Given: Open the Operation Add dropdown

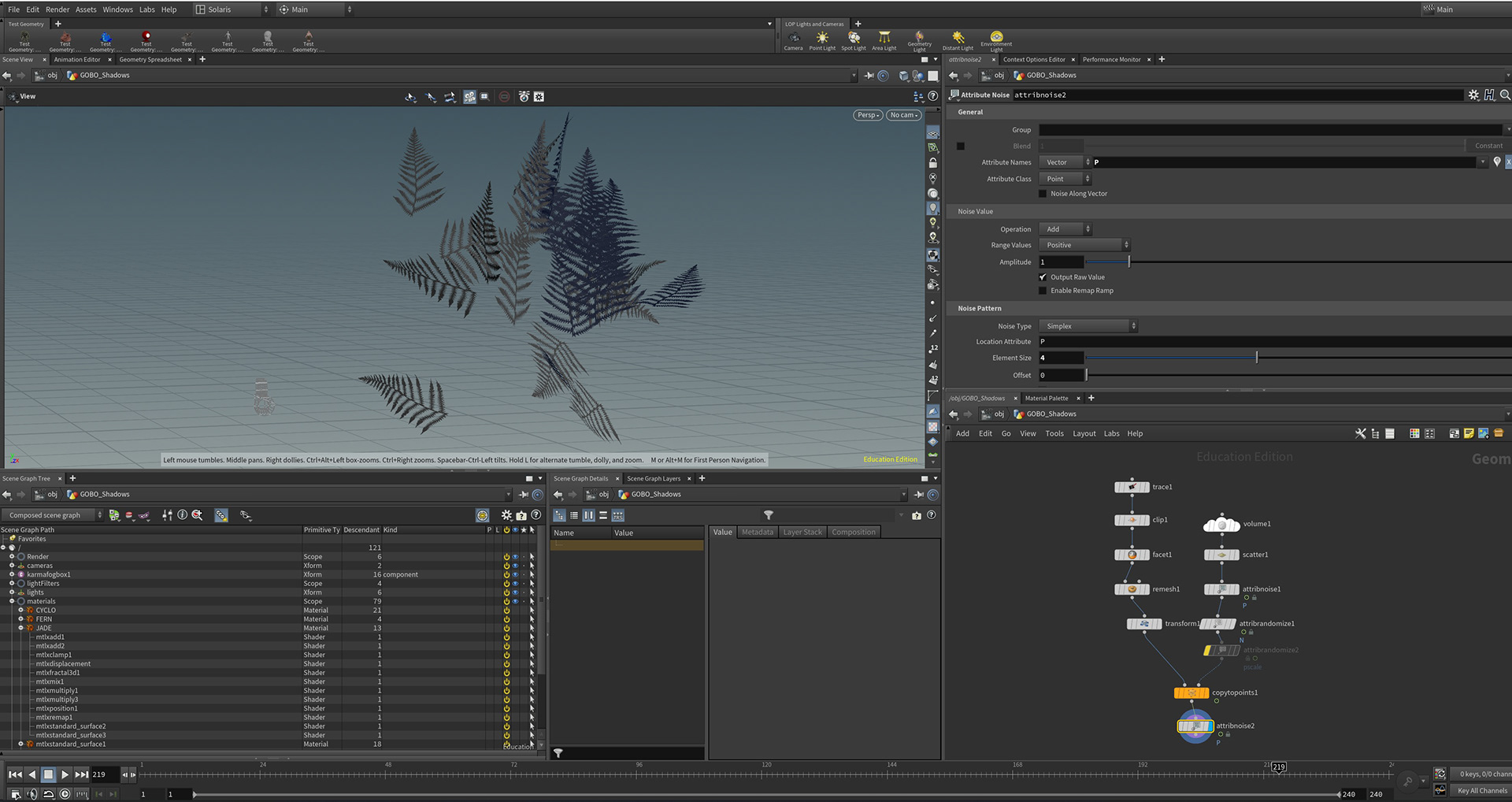Looking at the screenshot, I should (1065, 229).
